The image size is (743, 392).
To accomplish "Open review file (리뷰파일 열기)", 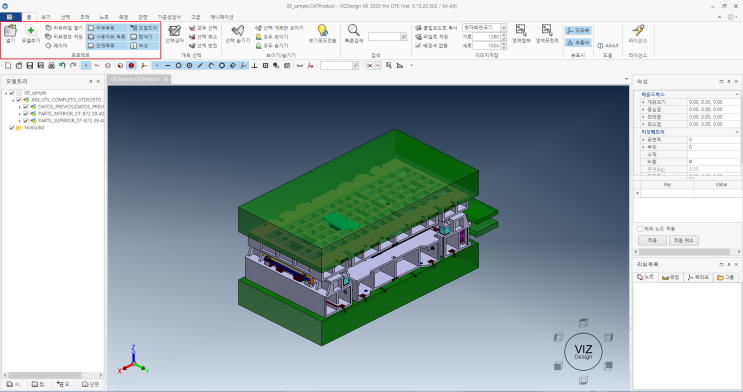I will [x=64, y=28].
